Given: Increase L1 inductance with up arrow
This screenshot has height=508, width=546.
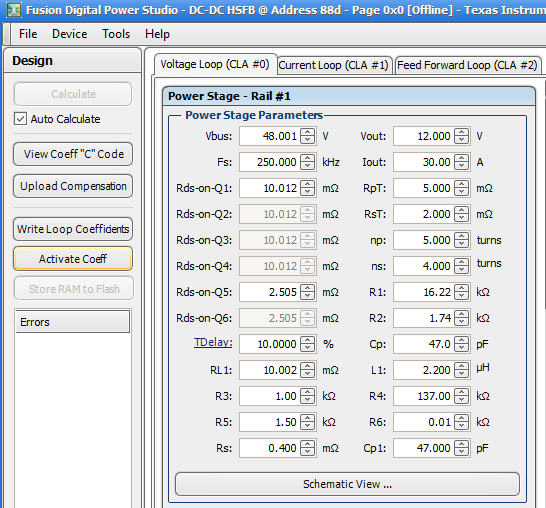Looking at the screenshot, I should (x=461, y=366).
